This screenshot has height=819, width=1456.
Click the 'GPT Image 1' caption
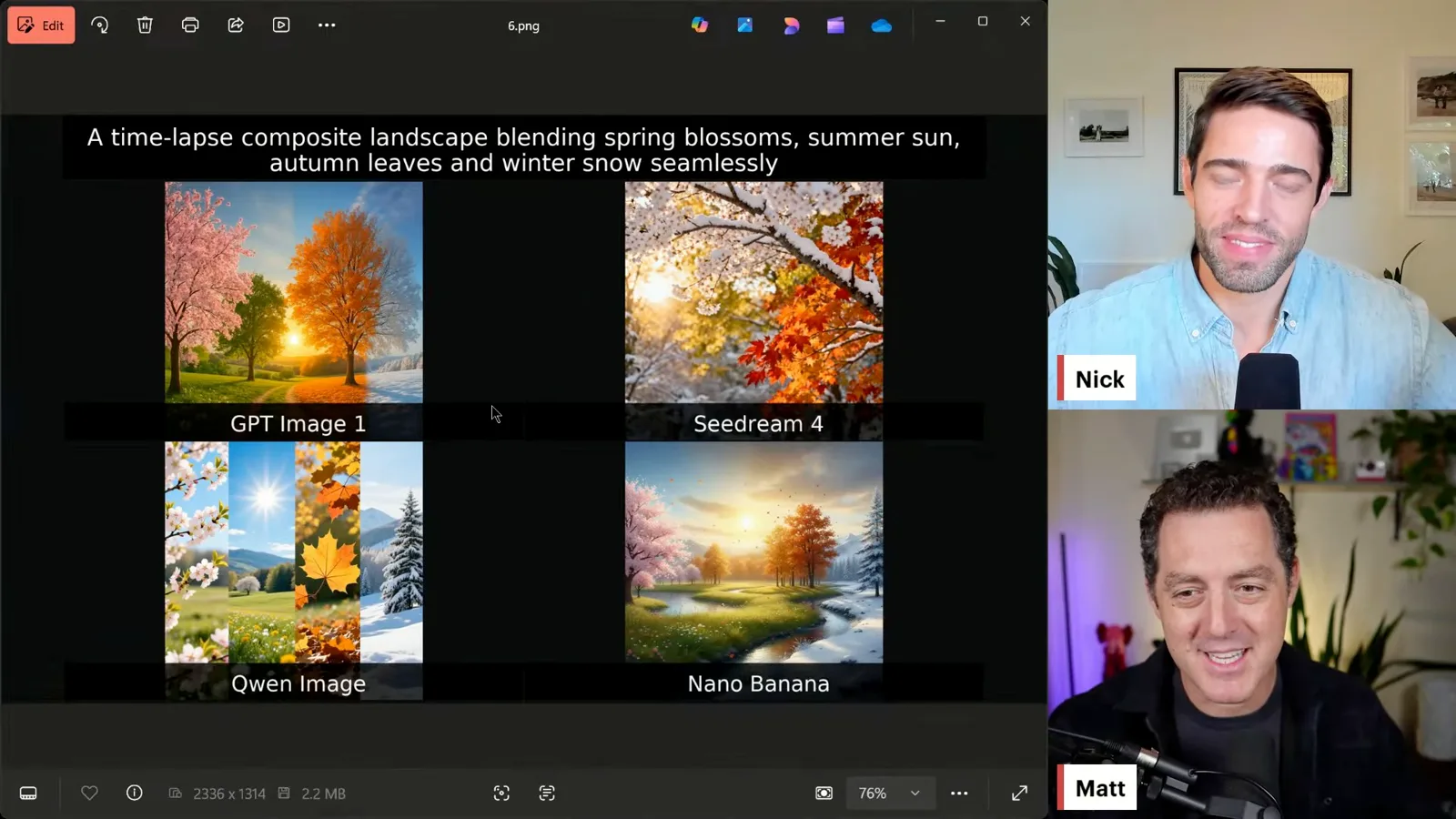coord(298,424)
